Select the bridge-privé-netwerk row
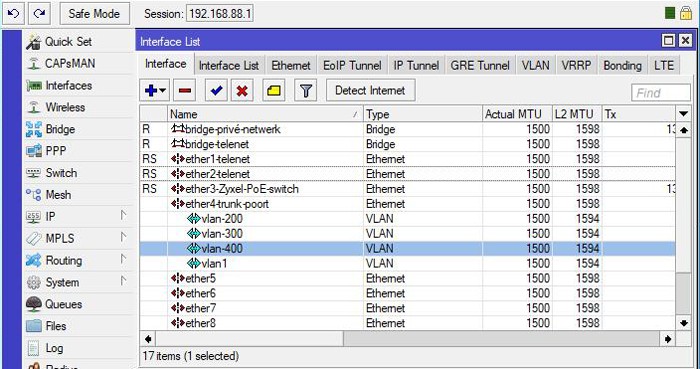 pos(408,129)
